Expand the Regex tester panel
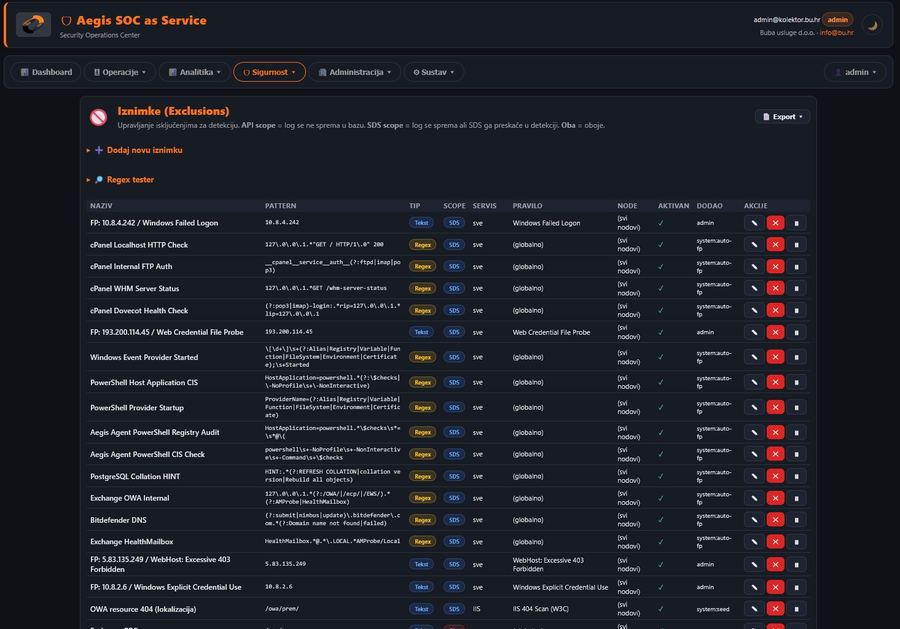Screen dimensions: 900x629 pyautogui.click(x=122, y=180)
